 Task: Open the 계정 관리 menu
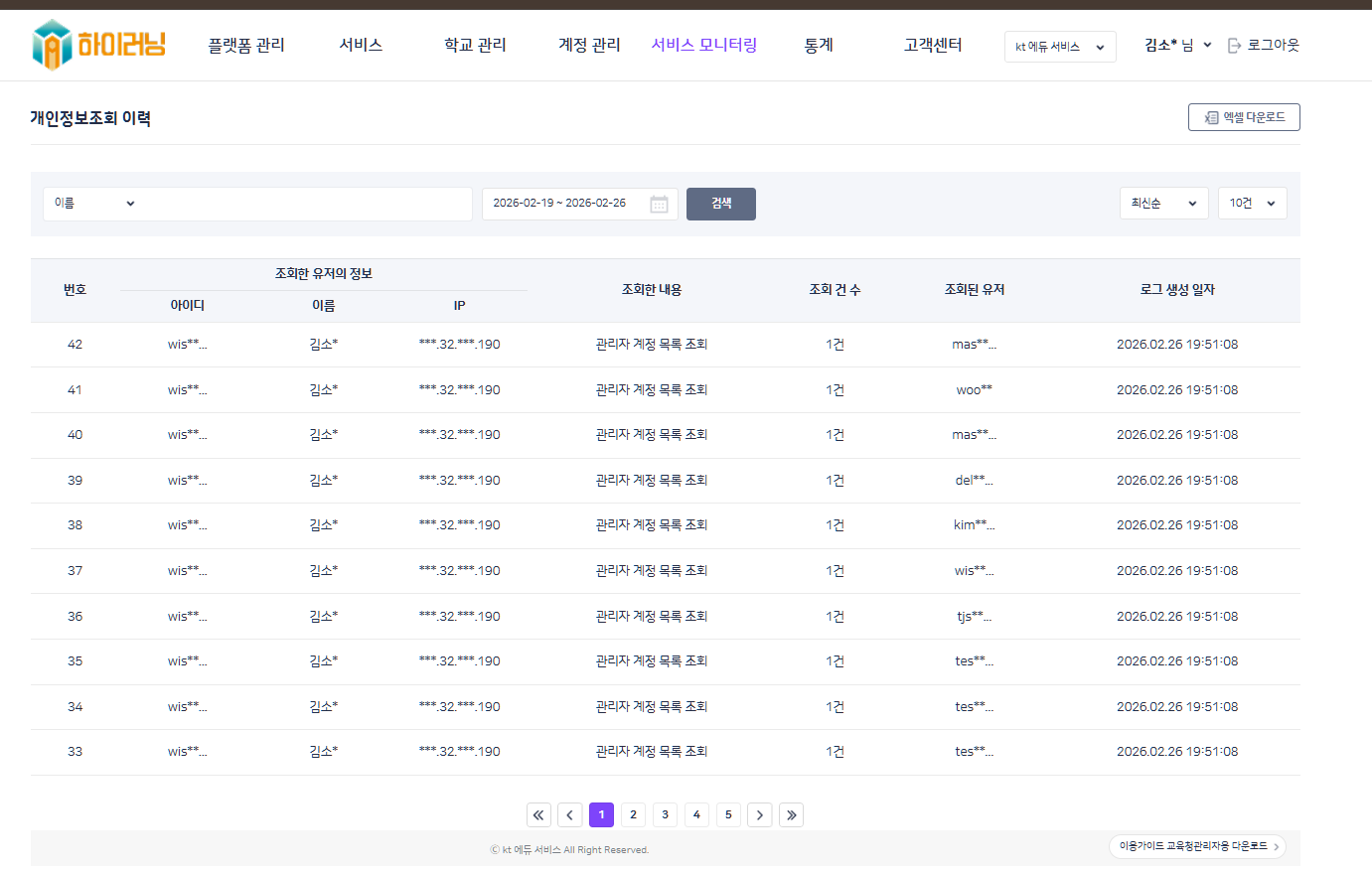coord(589,45)
